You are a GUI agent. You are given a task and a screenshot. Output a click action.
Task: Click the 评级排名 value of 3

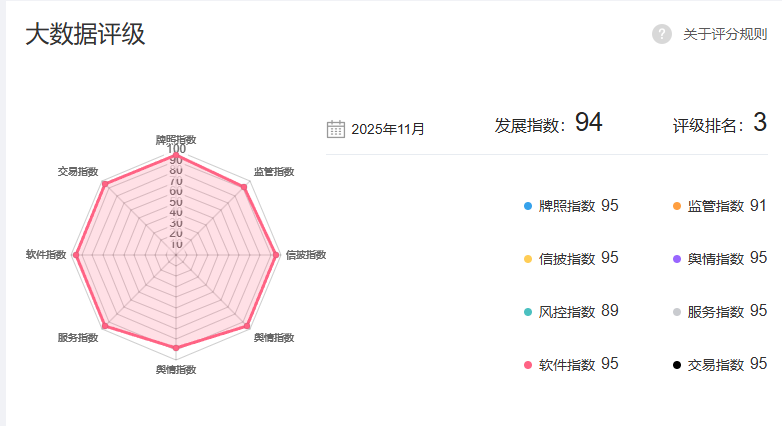[x=759, y=123]
